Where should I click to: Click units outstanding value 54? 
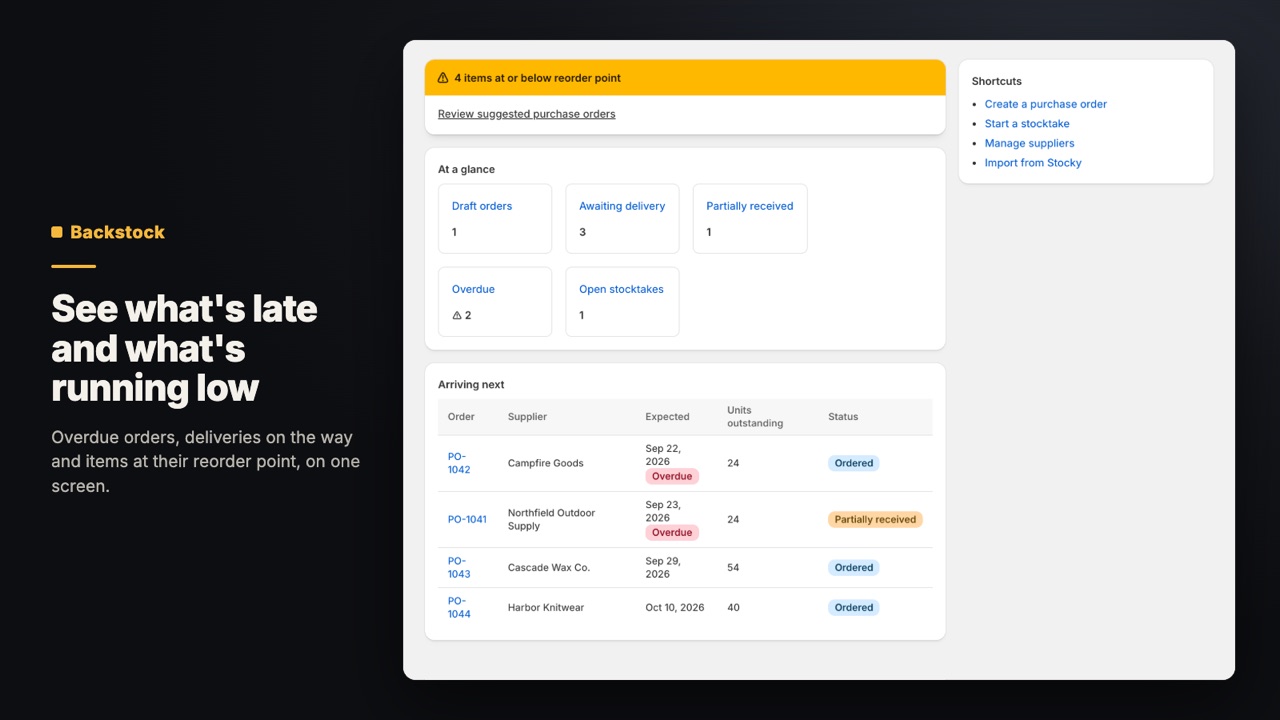[x=733, y=568]
